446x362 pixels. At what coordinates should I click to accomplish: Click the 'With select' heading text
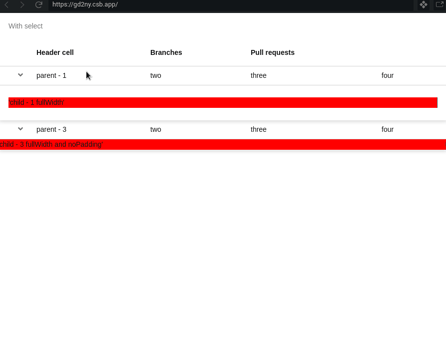coord(26,26)
